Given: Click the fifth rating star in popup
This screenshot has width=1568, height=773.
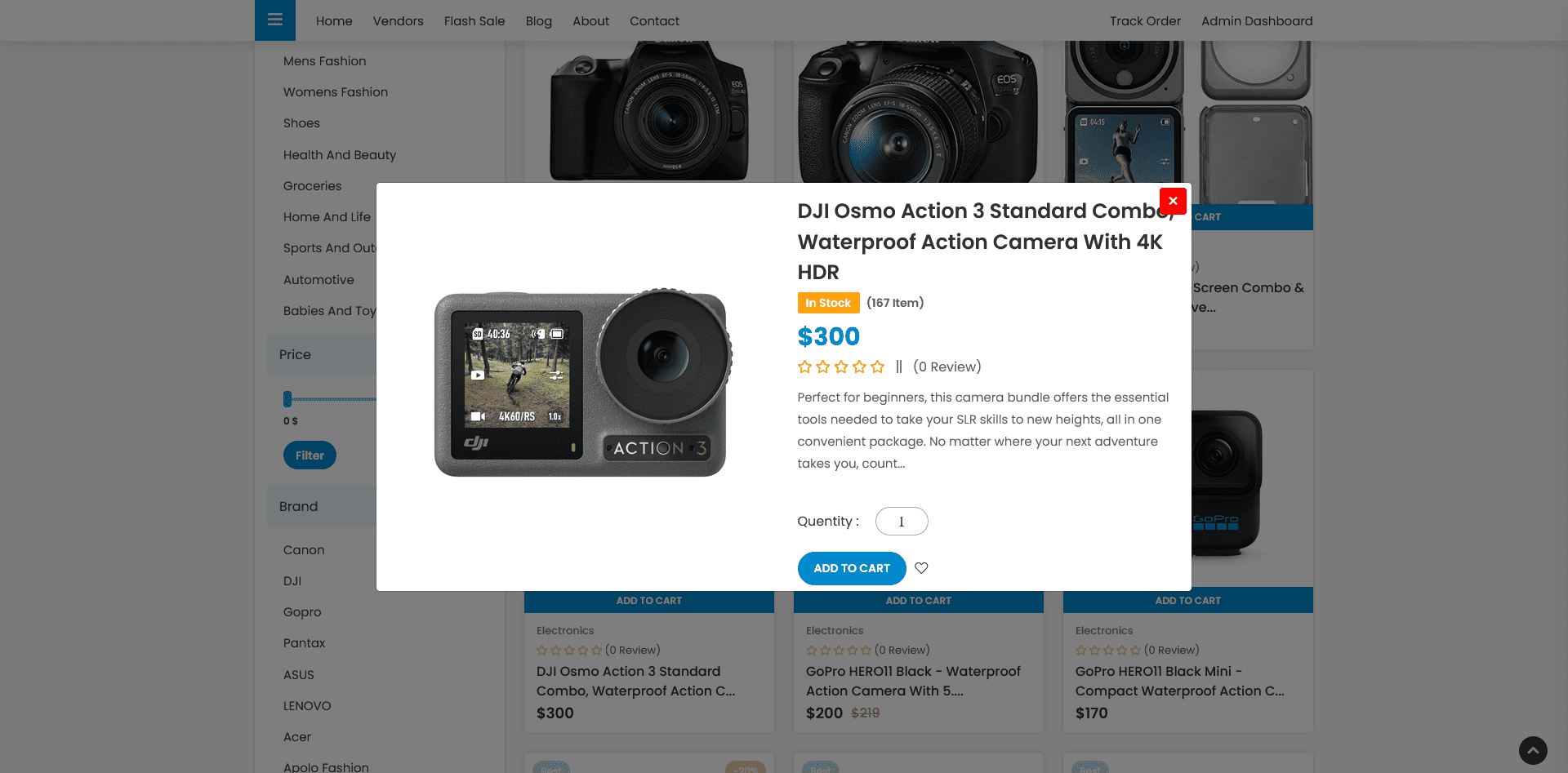Looking at the screenshot, I should 877,367.
